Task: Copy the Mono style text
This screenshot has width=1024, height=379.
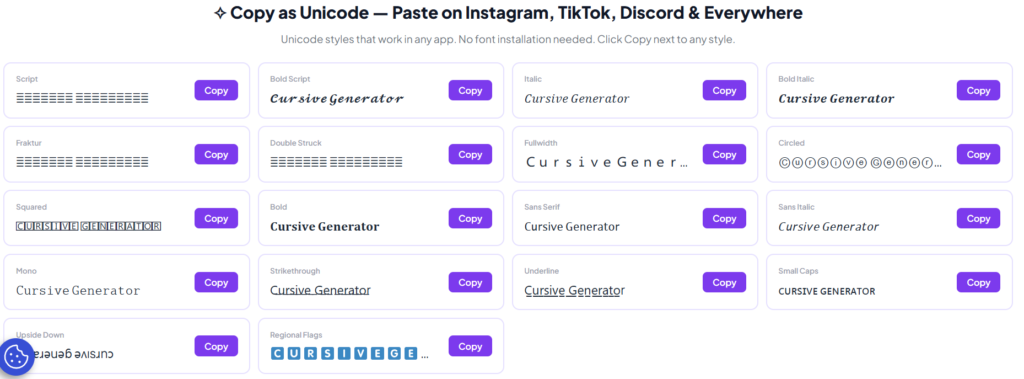Action: pos(216,283)
